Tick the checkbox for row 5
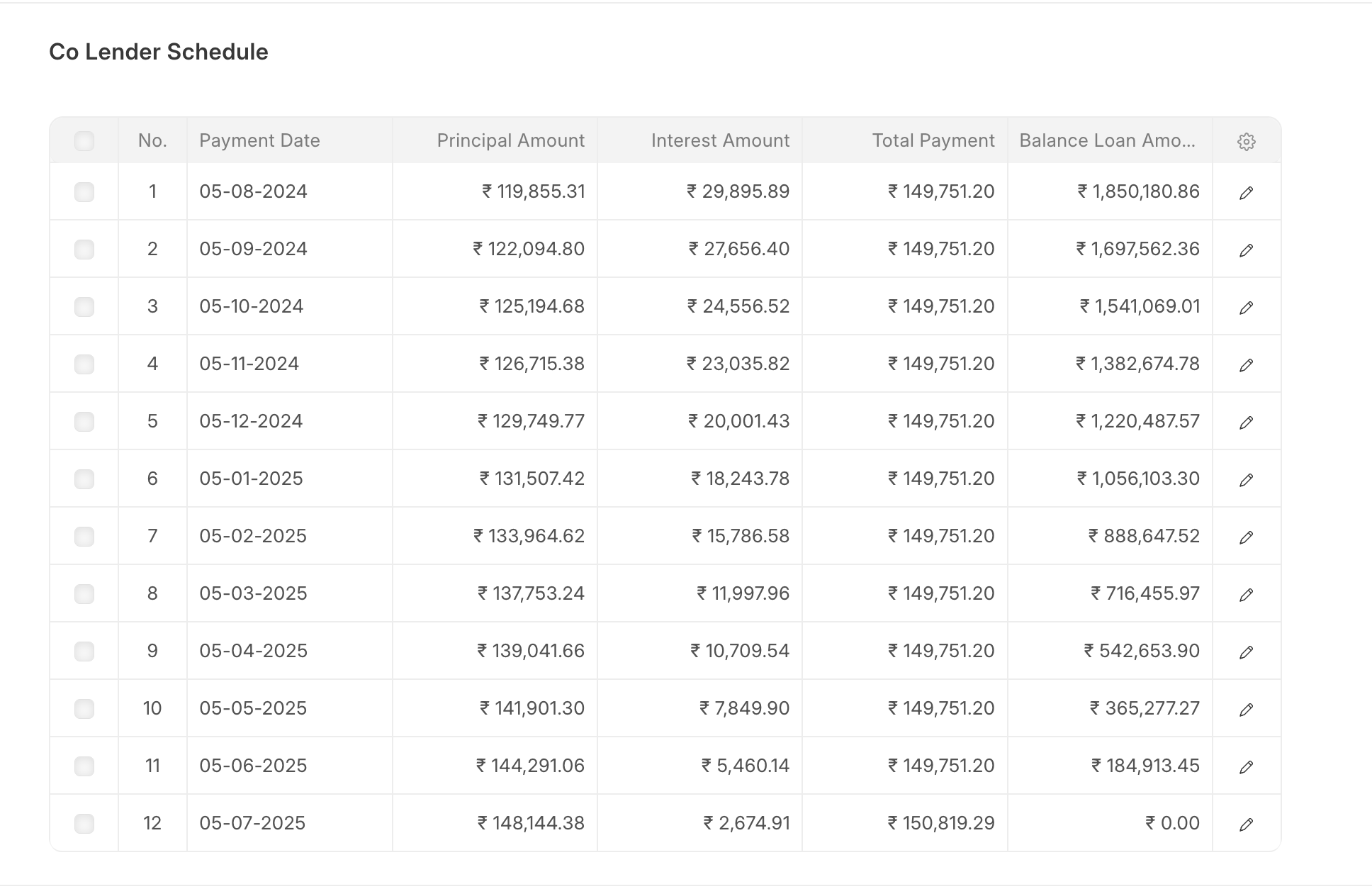 click(x=84, y=421)
